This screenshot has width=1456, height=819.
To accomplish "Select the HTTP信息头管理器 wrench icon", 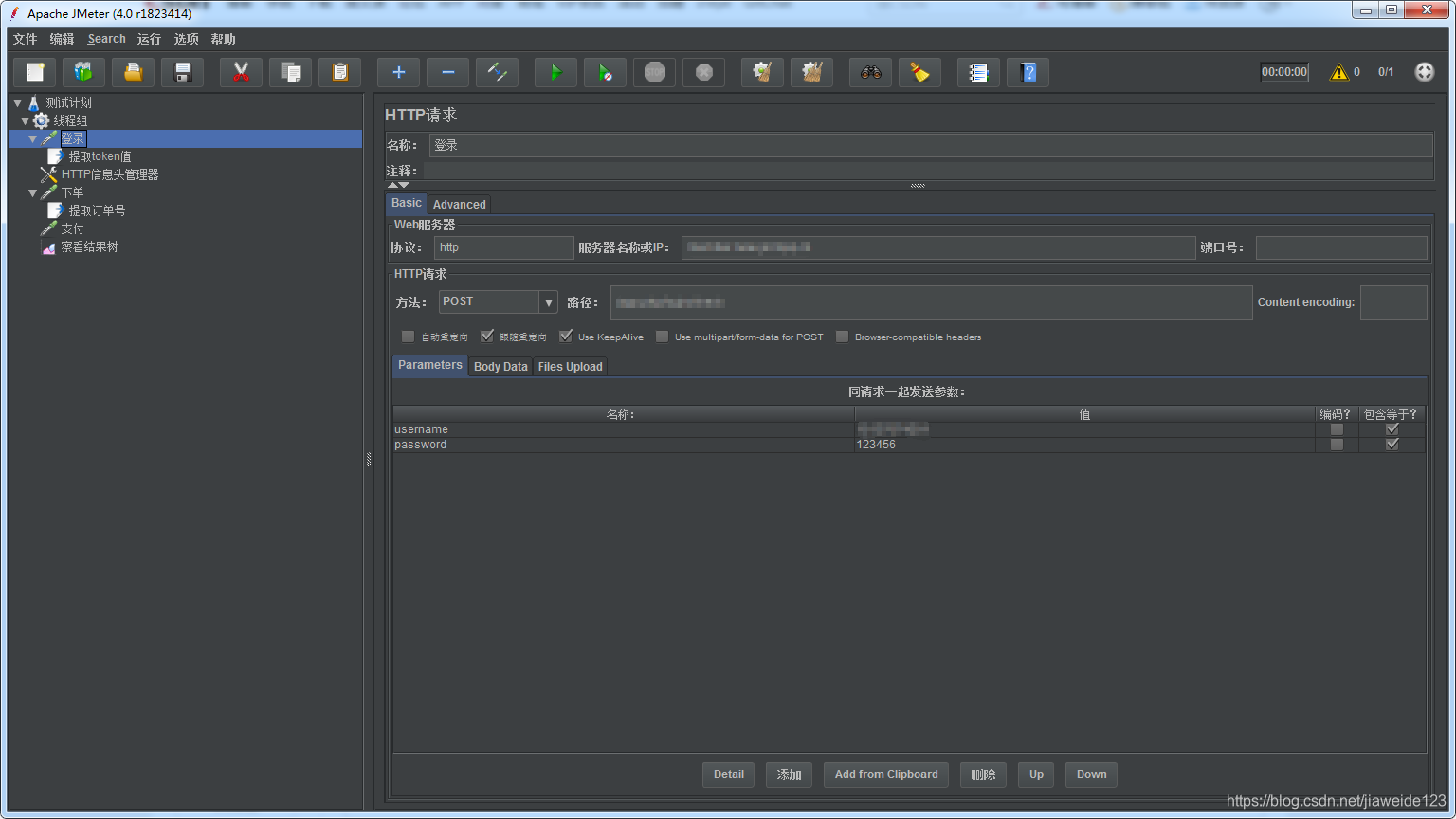I will (x=48, y=174).
